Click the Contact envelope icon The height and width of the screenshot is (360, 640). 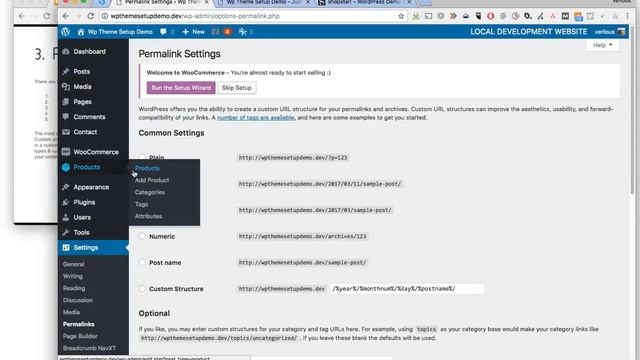(66, 132)
